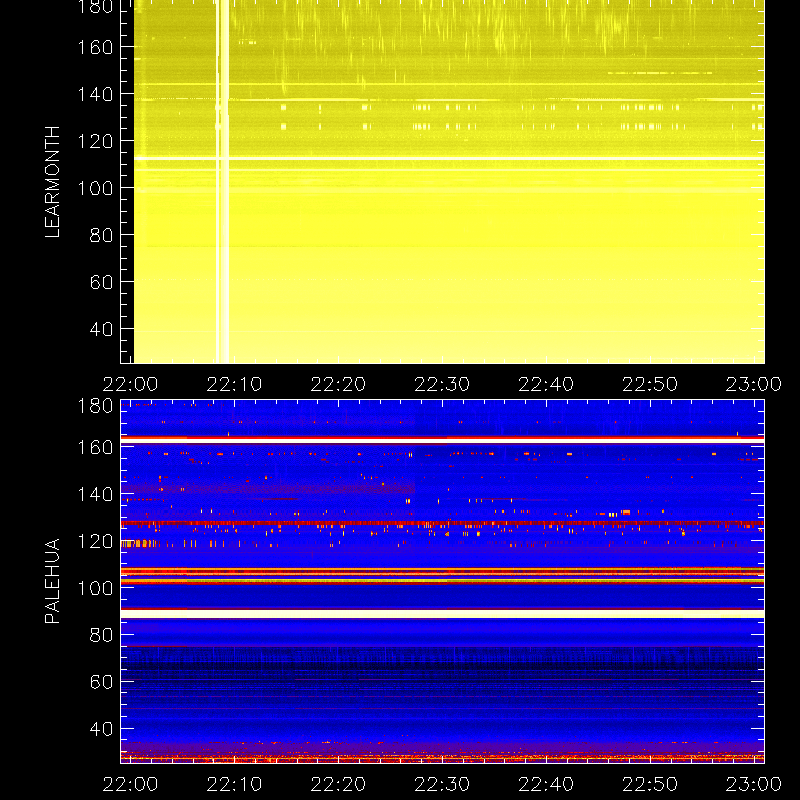Pick the 22:50 label under the Palehua plot

[x=650, y=784]
